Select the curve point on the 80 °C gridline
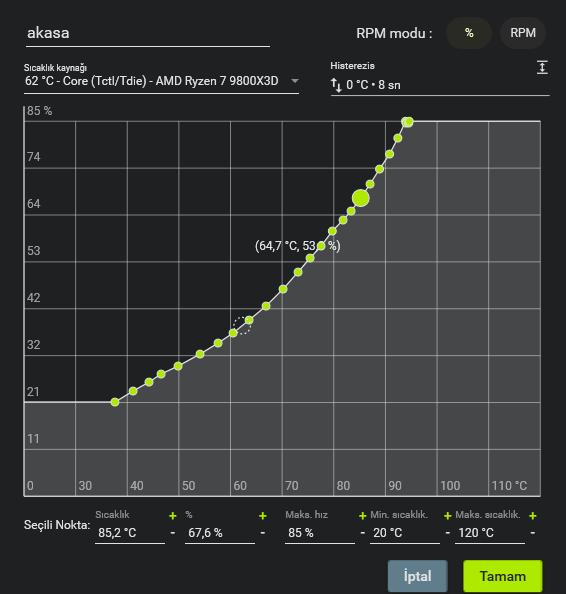 tap(332, 231)
